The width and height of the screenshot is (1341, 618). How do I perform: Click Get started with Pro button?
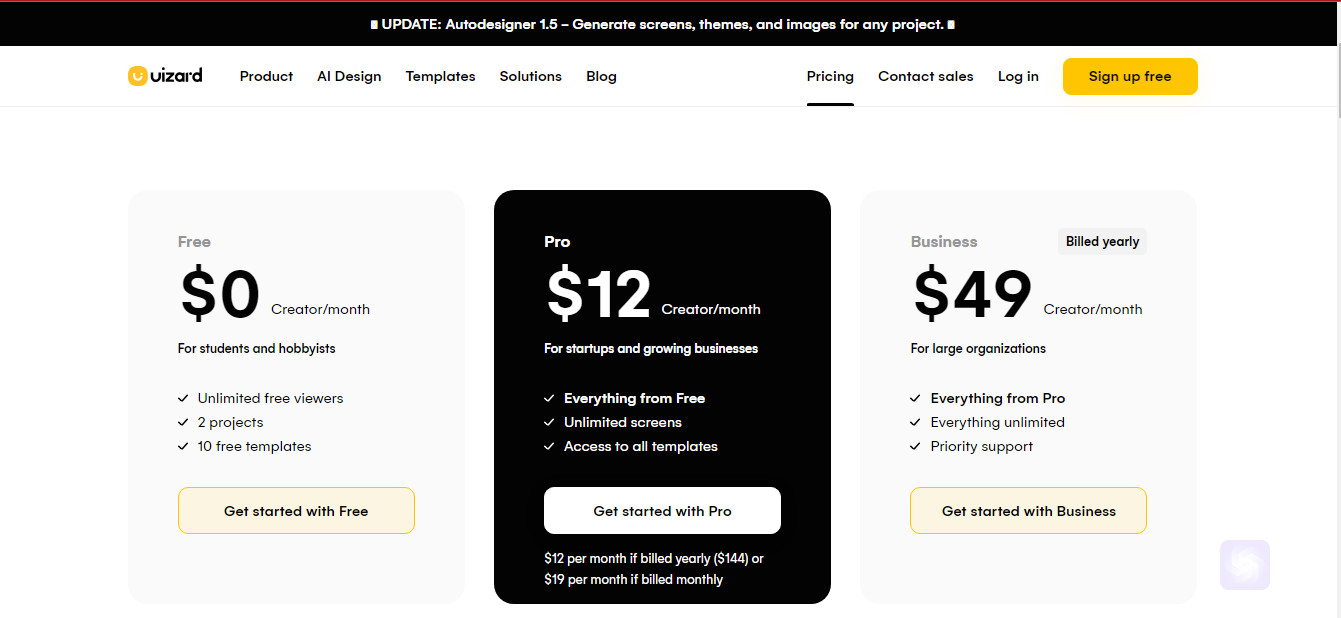(x=662, y=511)
